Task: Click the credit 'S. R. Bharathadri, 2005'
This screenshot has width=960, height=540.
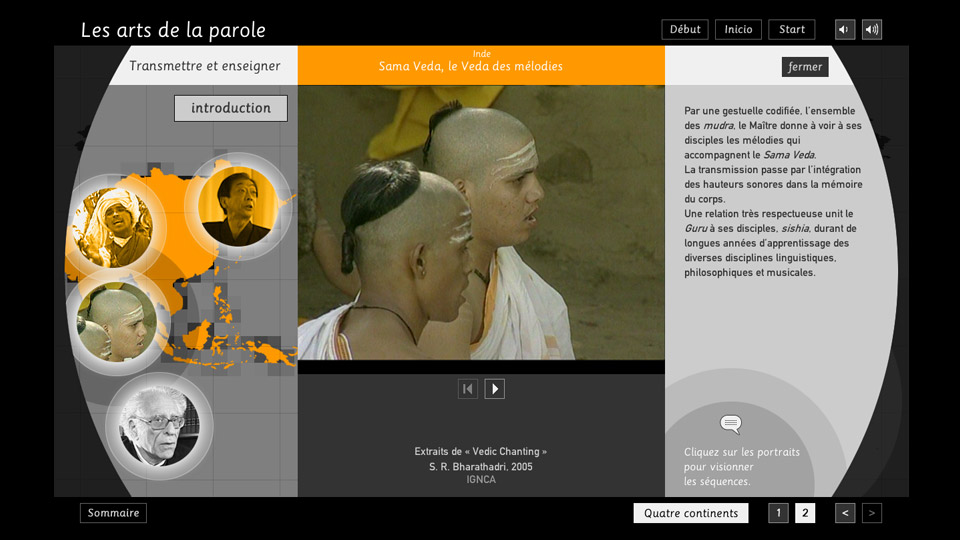Action: point(481,467)
